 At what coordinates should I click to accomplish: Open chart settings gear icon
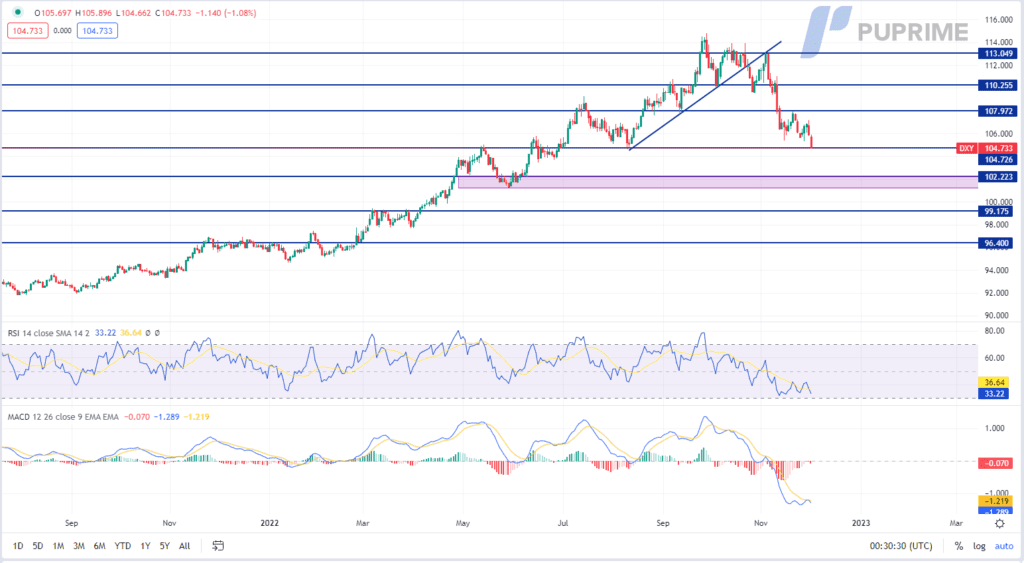1000,523
